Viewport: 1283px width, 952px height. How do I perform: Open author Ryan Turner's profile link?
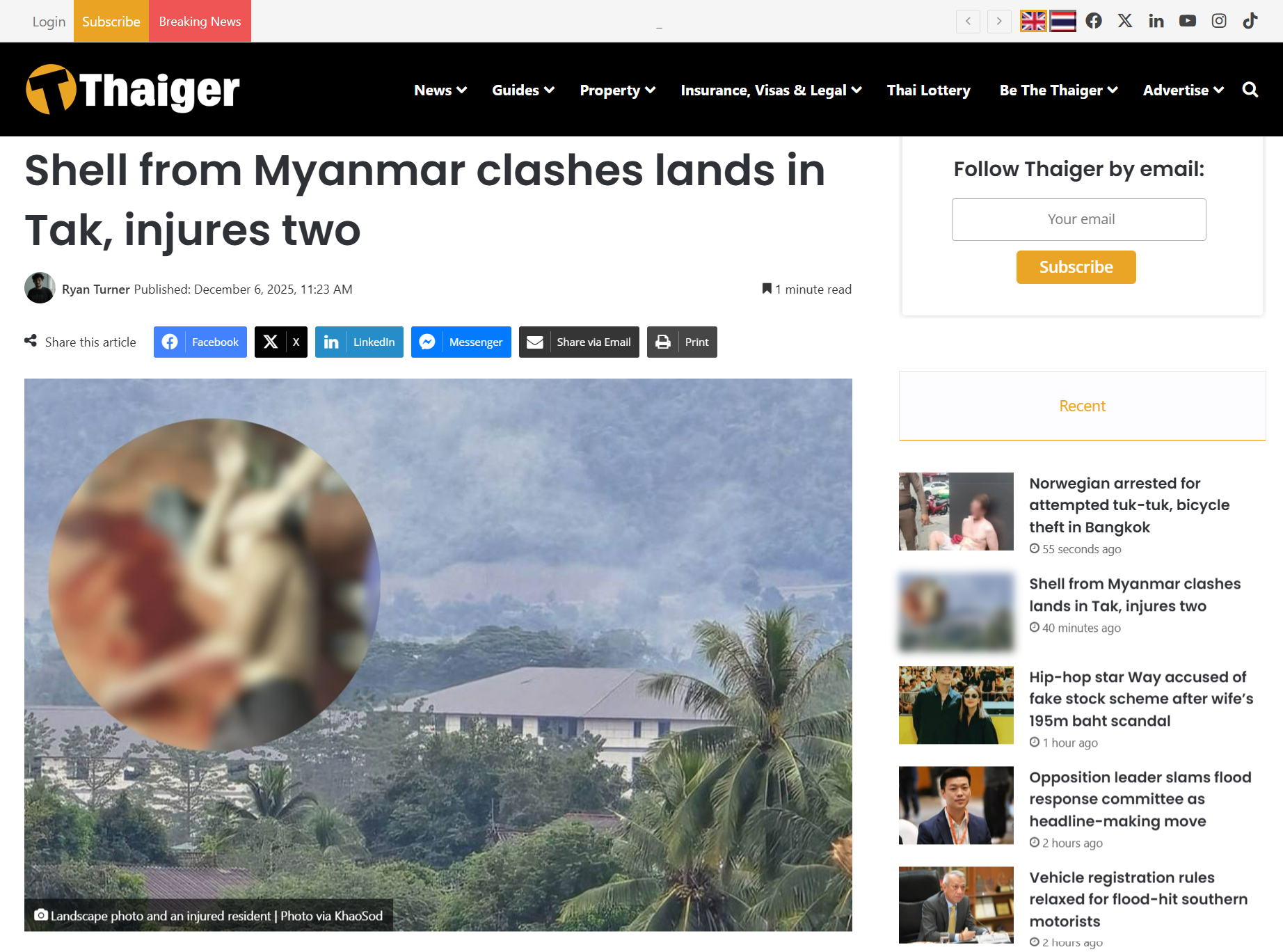(x=96, y=289)
